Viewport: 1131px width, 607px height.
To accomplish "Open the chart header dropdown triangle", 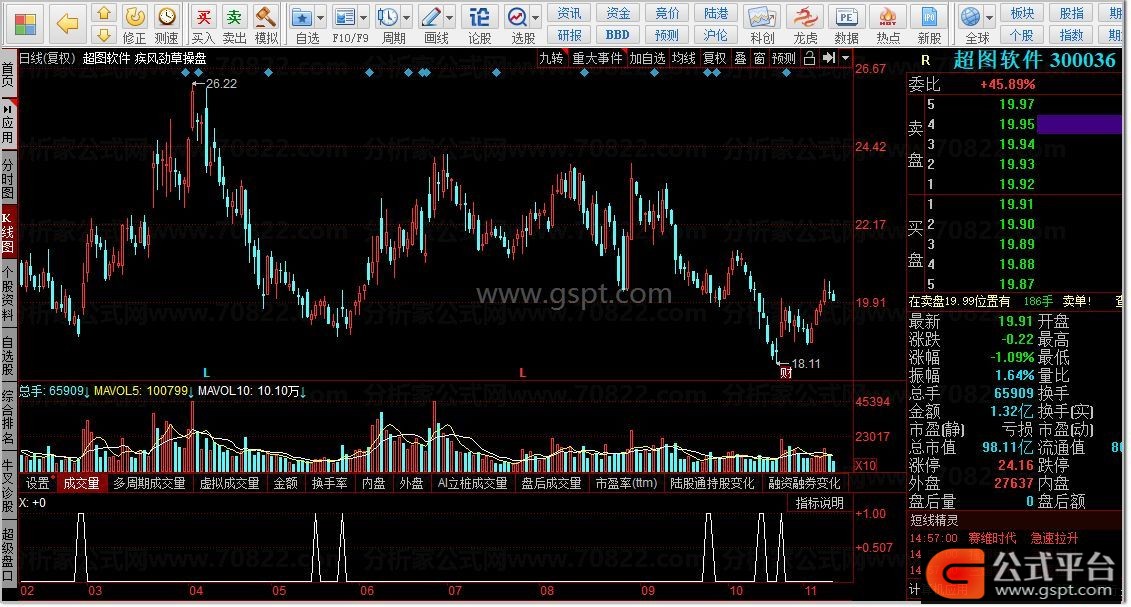I will (x=845, y=58).
